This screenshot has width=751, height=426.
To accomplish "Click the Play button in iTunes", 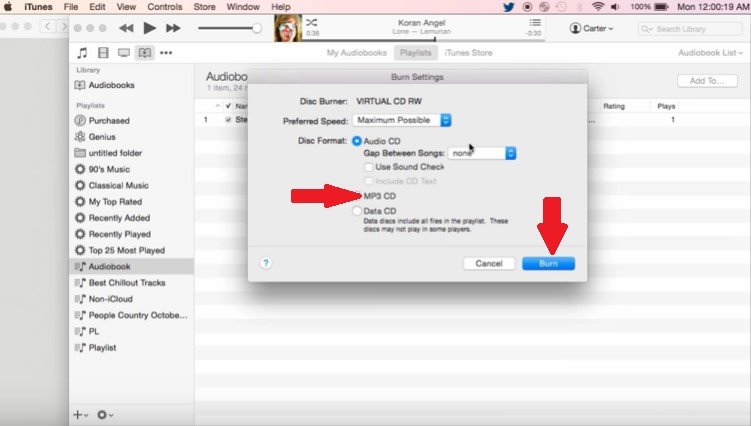I will (x=149, y=28).
